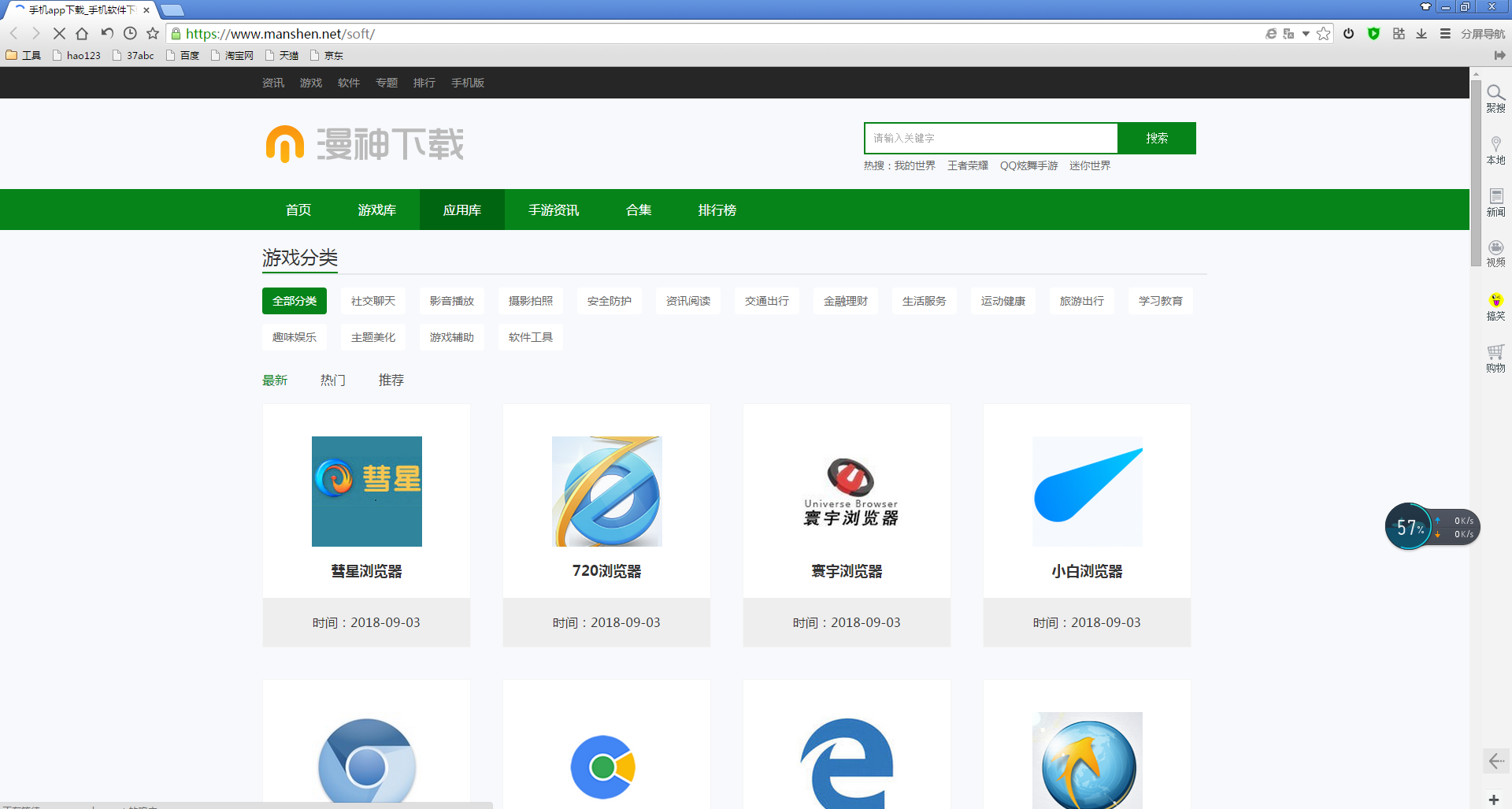This screenshot has width=1512, height=809.
Task: Select the 趣味娱乐 category filter
Action: click(x=295, y=337)
